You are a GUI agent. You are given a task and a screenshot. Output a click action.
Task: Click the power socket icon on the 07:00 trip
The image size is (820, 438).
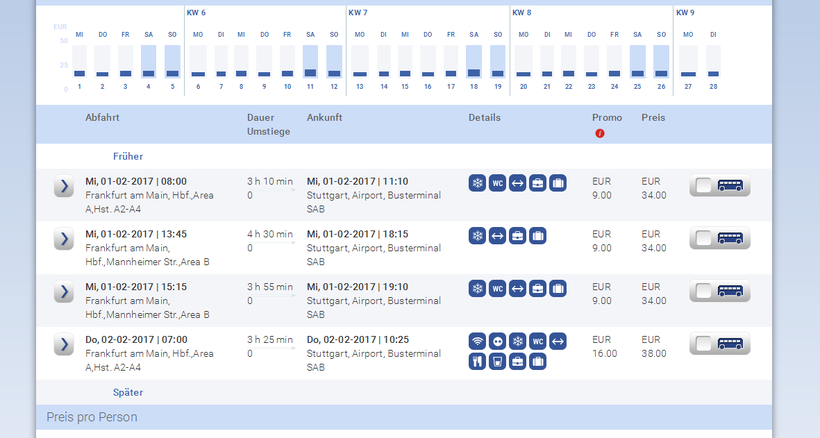[x=497, y=341]
